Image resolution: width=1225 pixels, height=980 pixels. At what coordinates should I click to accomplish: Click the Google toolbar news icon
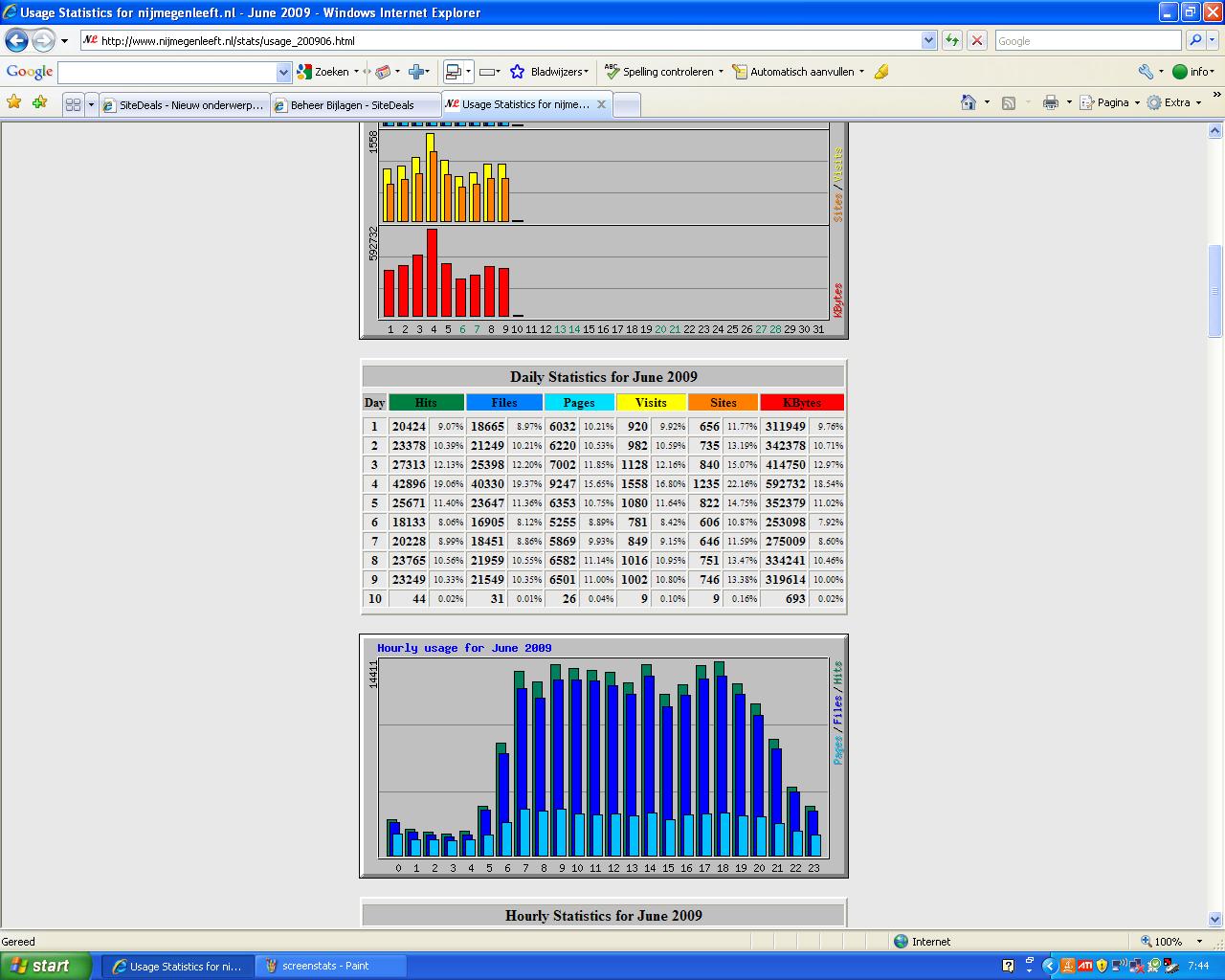click(383, 72)
